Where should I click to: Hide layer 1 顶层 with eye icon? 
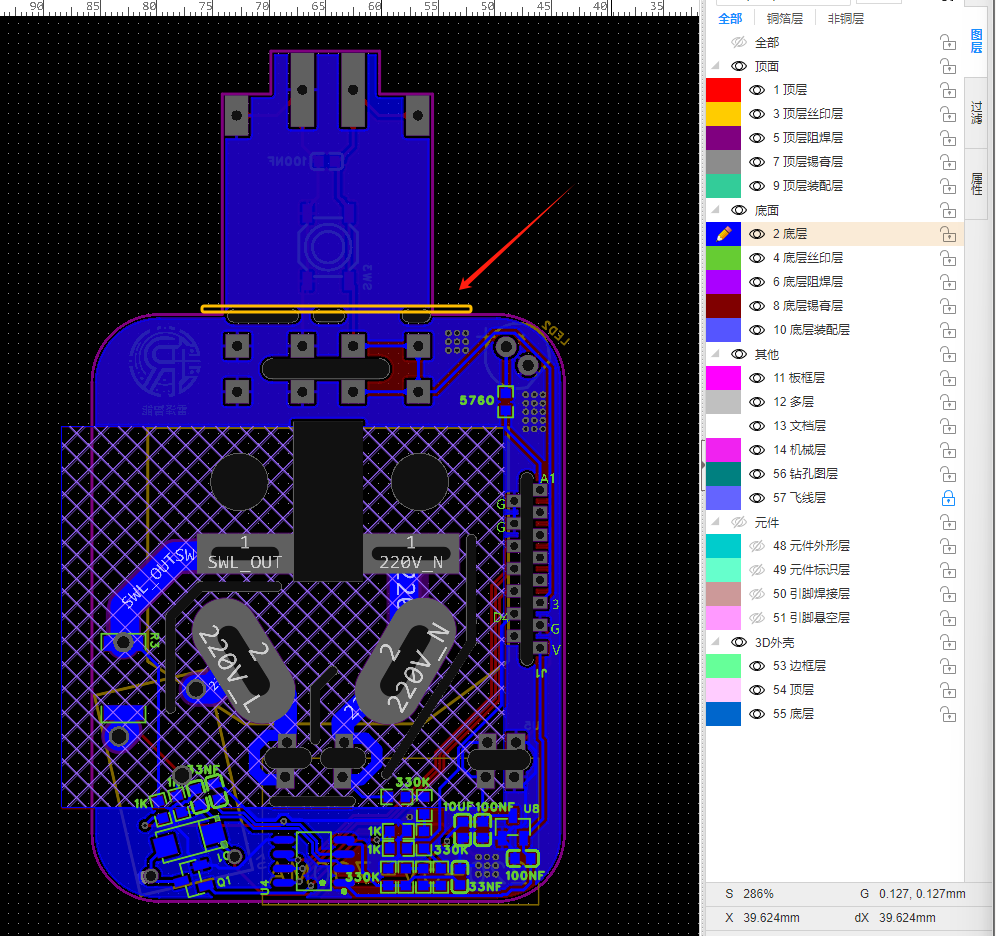[757, 90]
